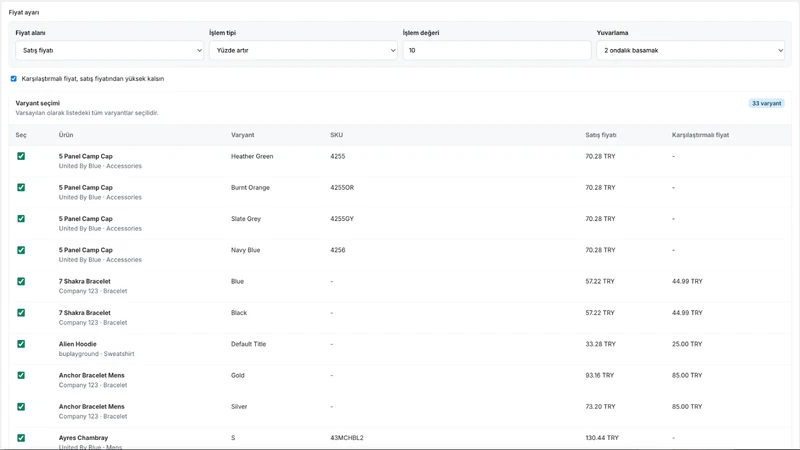Open the İşlem tipi dropdown
This screenshot has height=450, width=800.
[303, 51]
